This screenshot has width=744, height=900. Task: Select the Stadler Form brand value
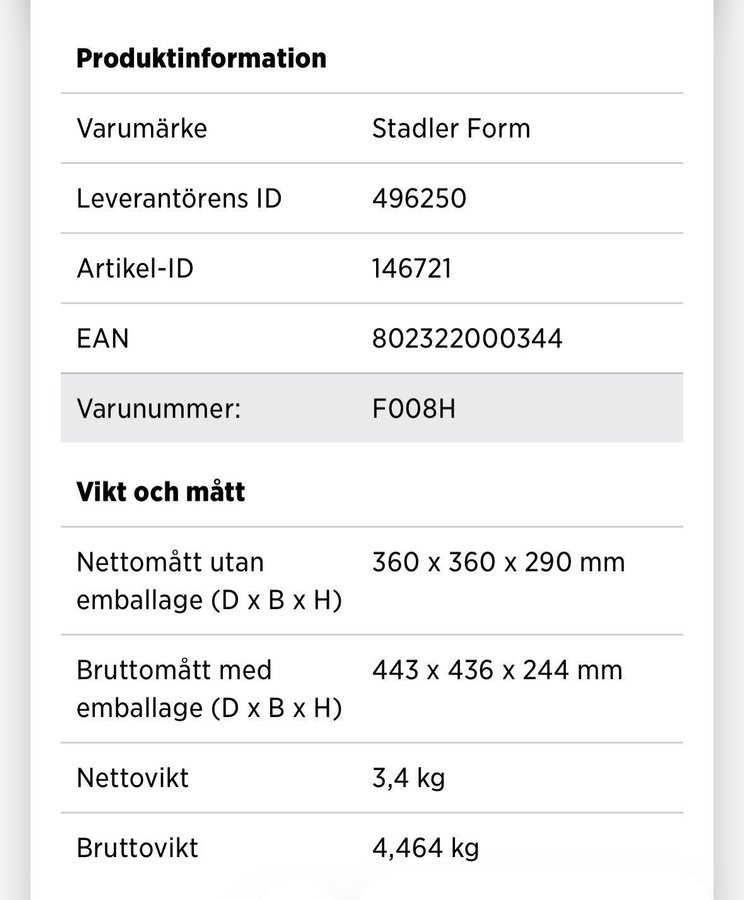coord(451,128)
